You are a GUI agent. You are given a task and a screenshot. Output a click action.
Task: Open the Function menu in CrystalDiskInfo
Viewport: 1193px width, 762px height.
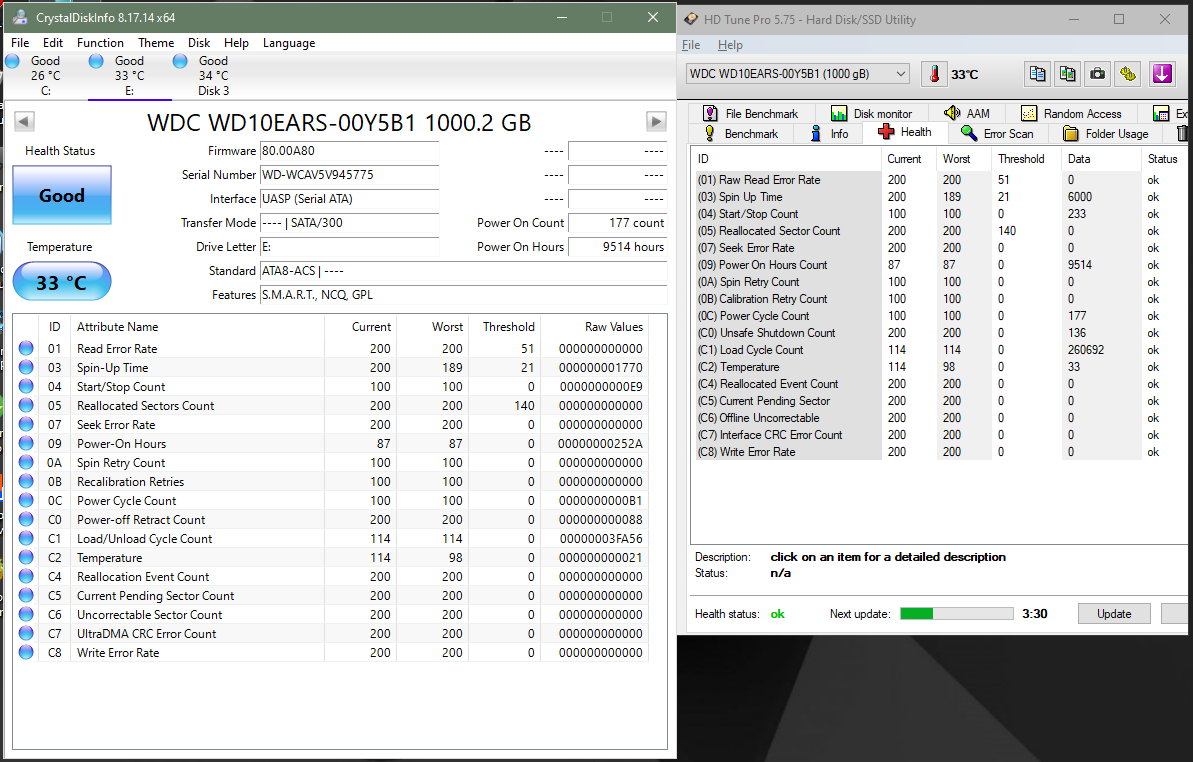100,43
